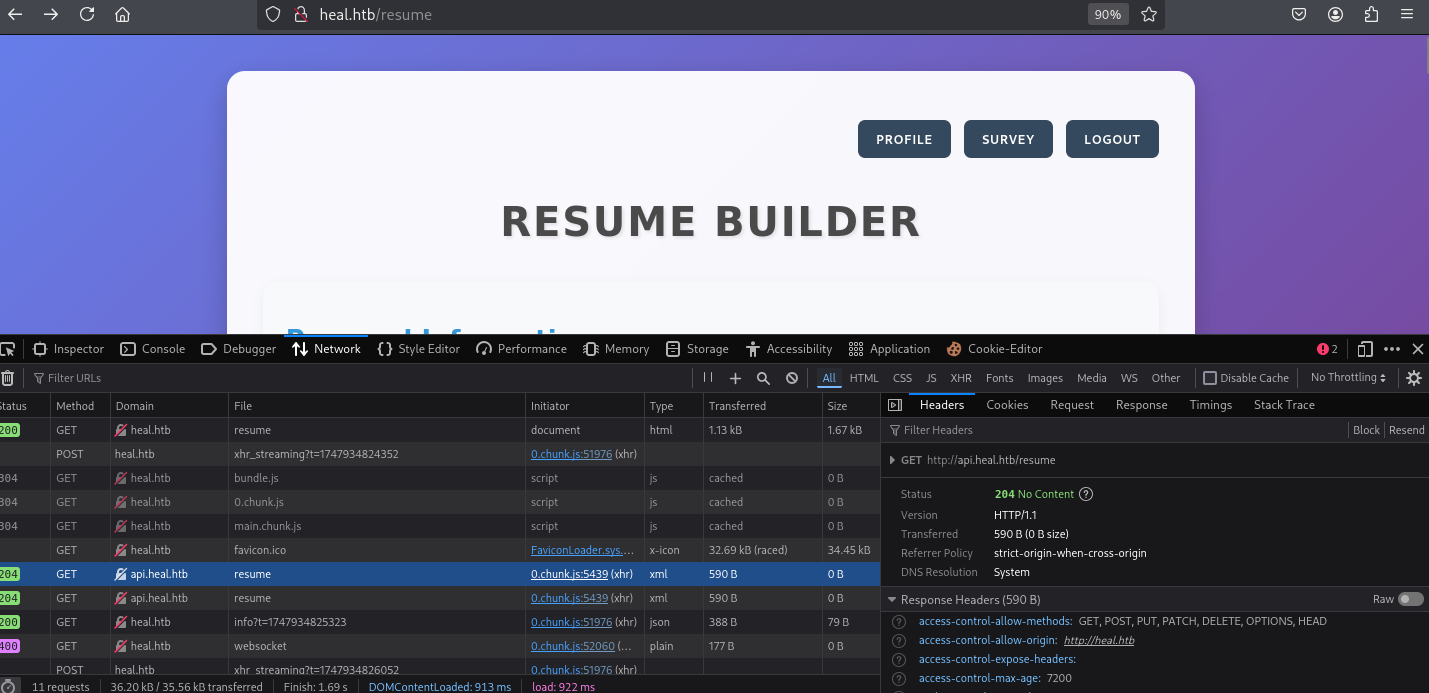Pause network request recording
Viewport: 1429px width, 693px height.
[708, 378]
